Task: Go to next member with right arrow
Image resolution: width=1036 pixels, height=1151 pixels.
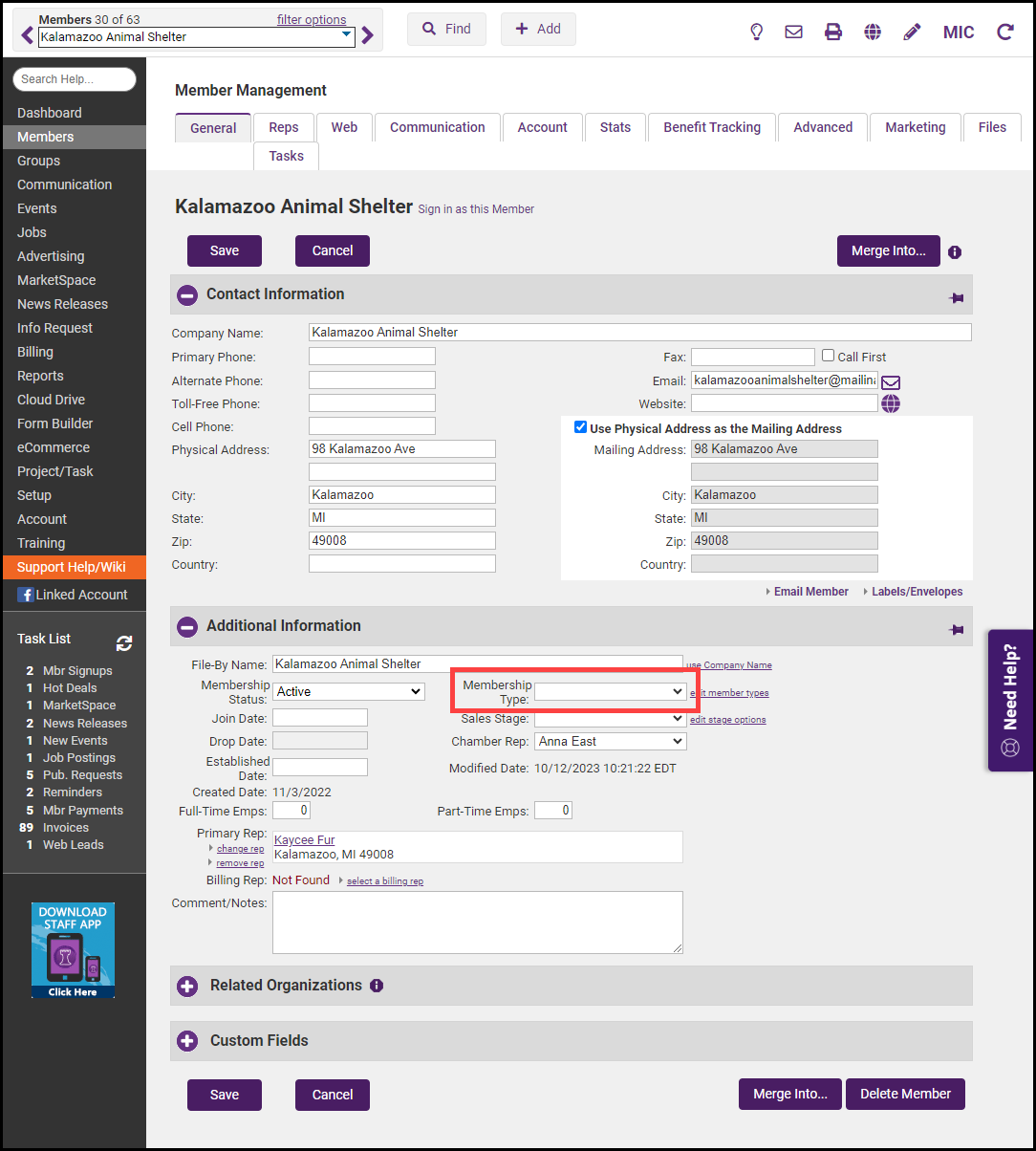Action: point(368,36)
